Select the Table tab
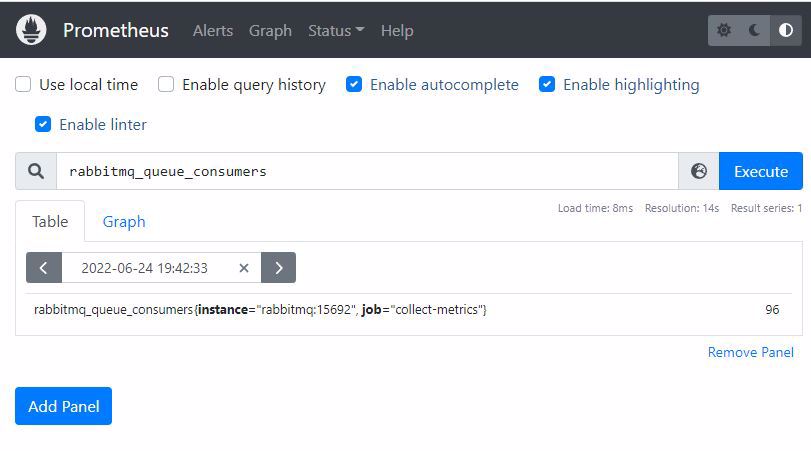Screen dimensions: 811x451 point(50,221)
